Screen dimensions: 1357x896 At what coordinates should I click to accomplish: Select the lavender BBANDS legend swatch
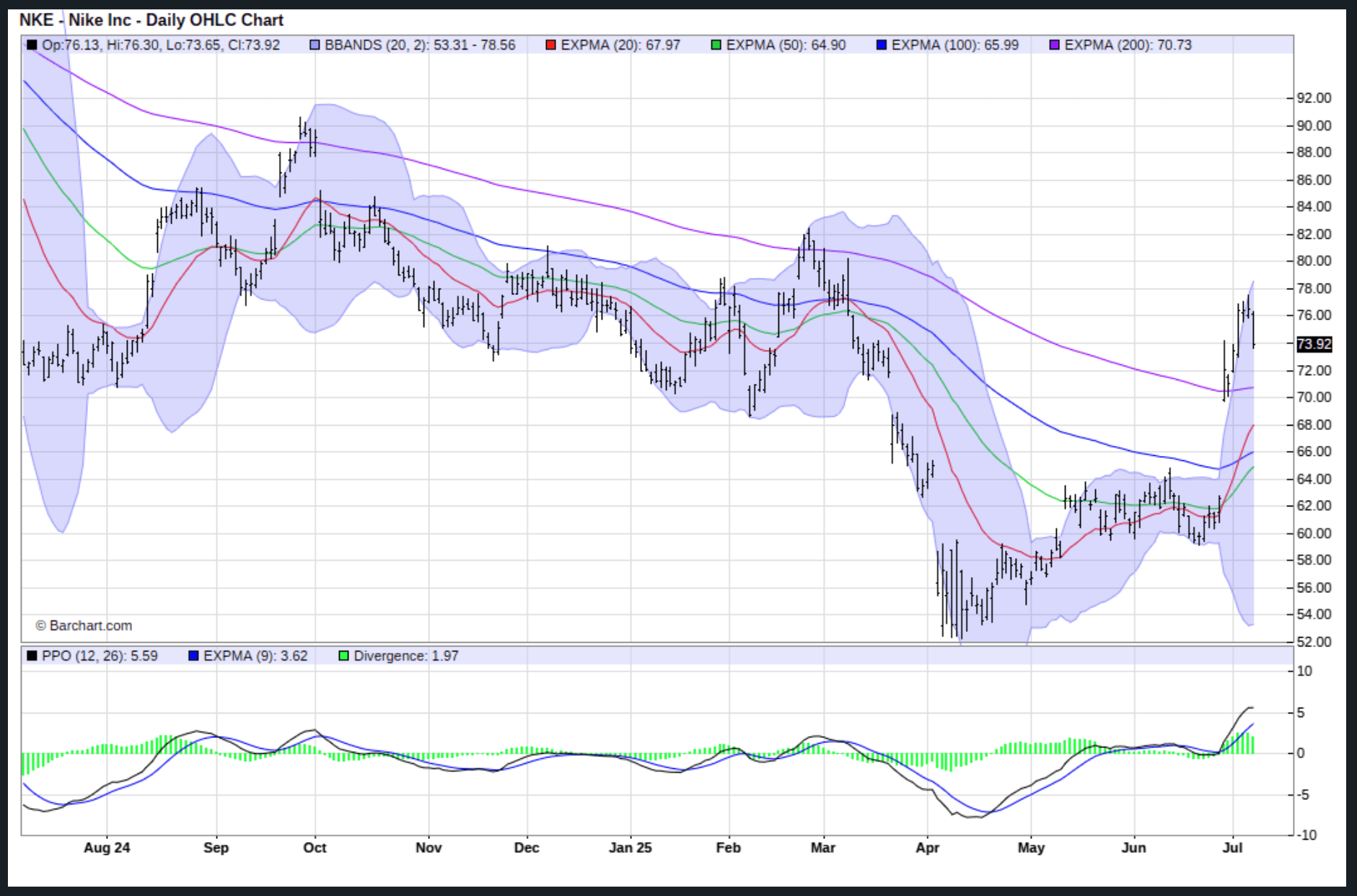click(x=315, y=45)
